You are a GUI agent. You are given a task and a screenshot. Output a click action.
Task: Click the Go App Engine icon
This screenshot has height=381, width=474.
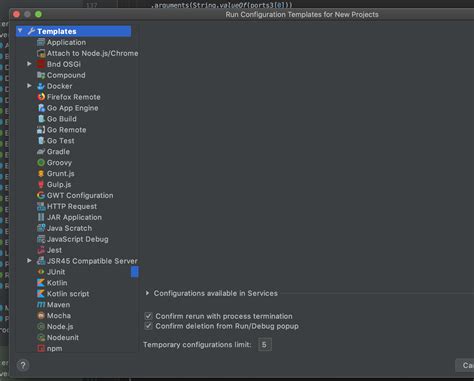point(41,108)
